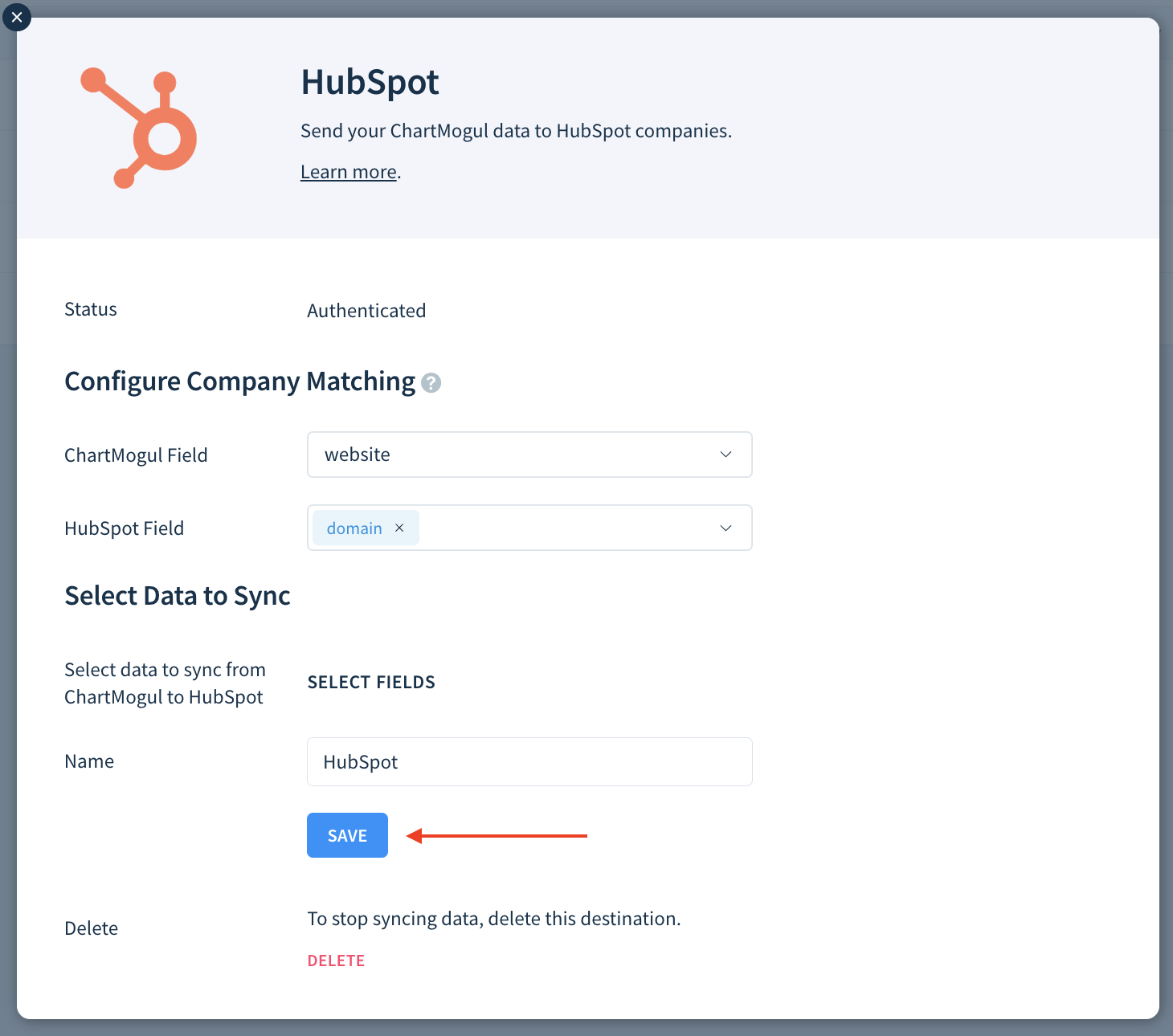
Task: Click 'Configure Company Matching' heading
Action: click(x=239, y=381)
